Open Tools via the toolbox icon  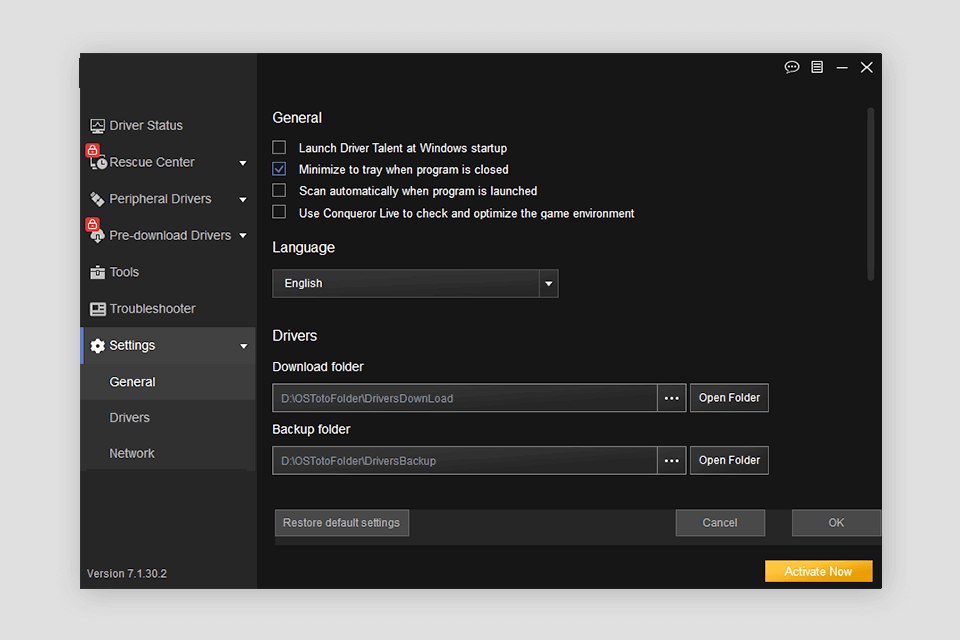tap(97, 271)
